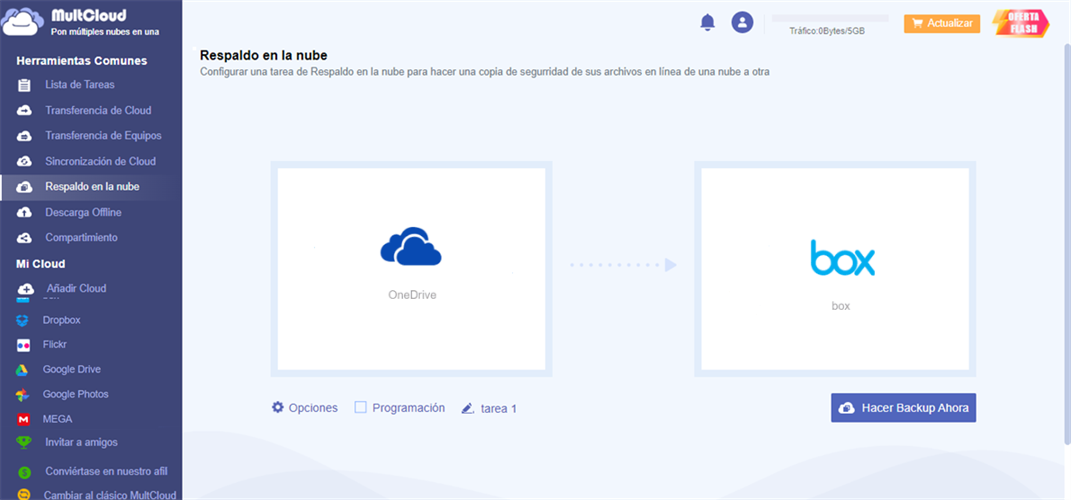Click the OFERTA FLASH promo badge

(x=1020, y=23)
